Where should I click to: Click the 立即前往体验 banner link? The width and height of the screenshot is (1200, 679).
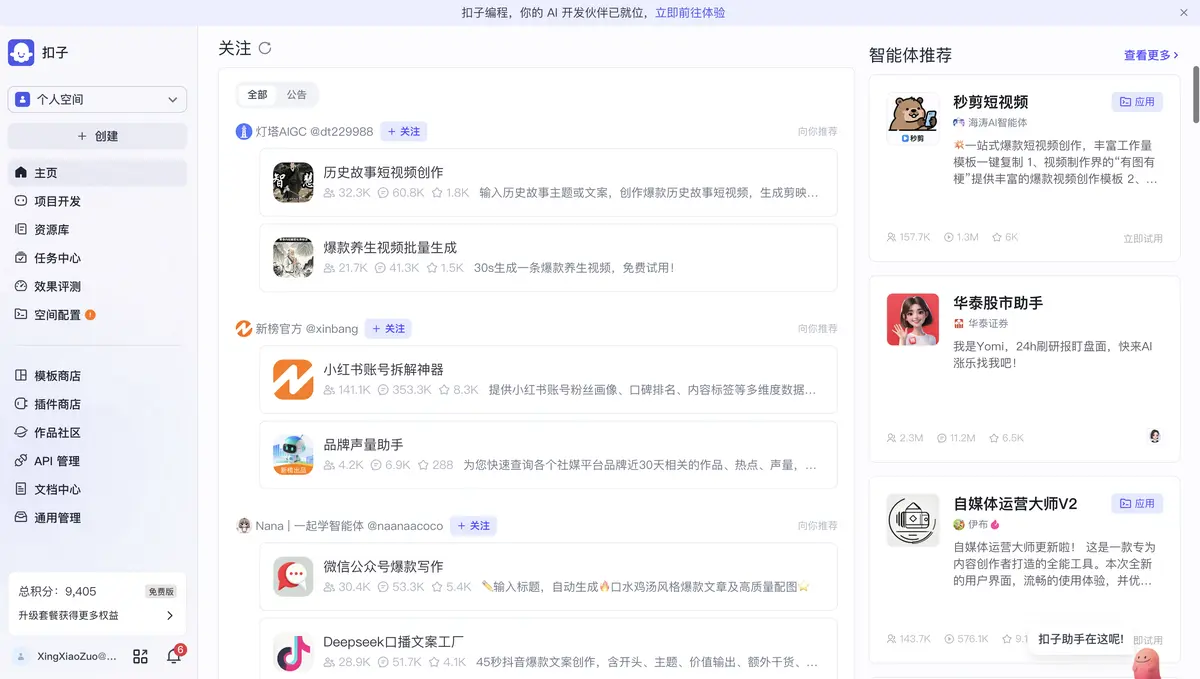[690, 13]
